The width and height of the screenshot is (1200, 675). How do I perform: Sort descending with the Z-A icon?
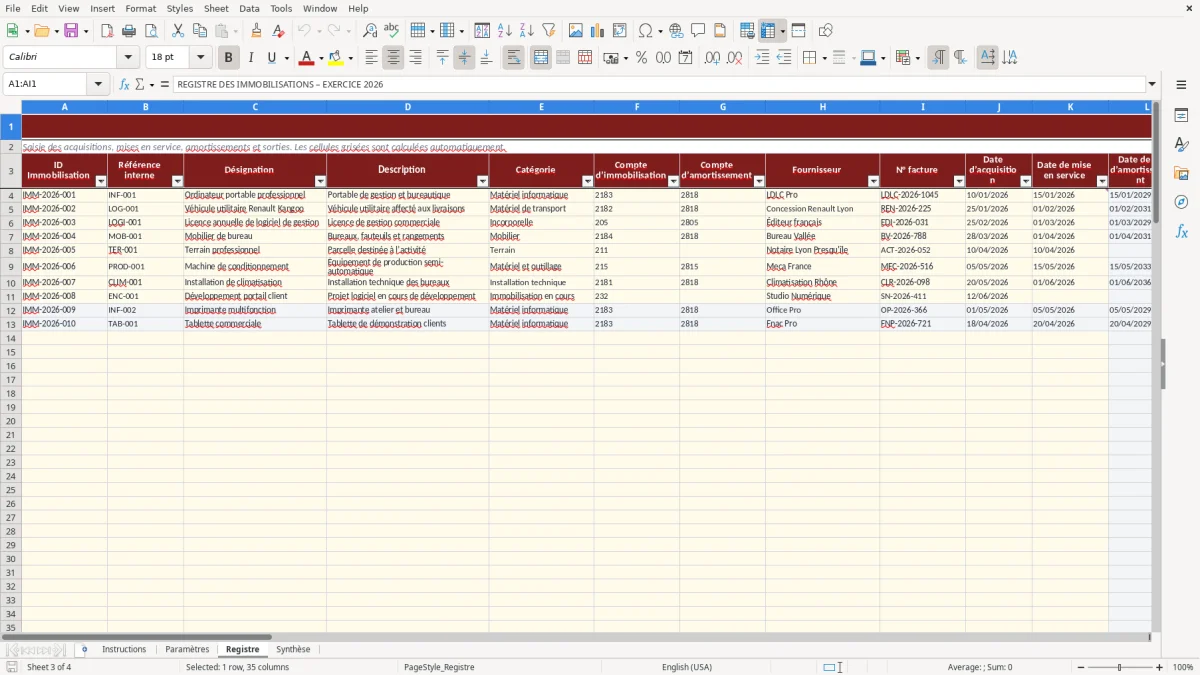(x=526, y=31)
